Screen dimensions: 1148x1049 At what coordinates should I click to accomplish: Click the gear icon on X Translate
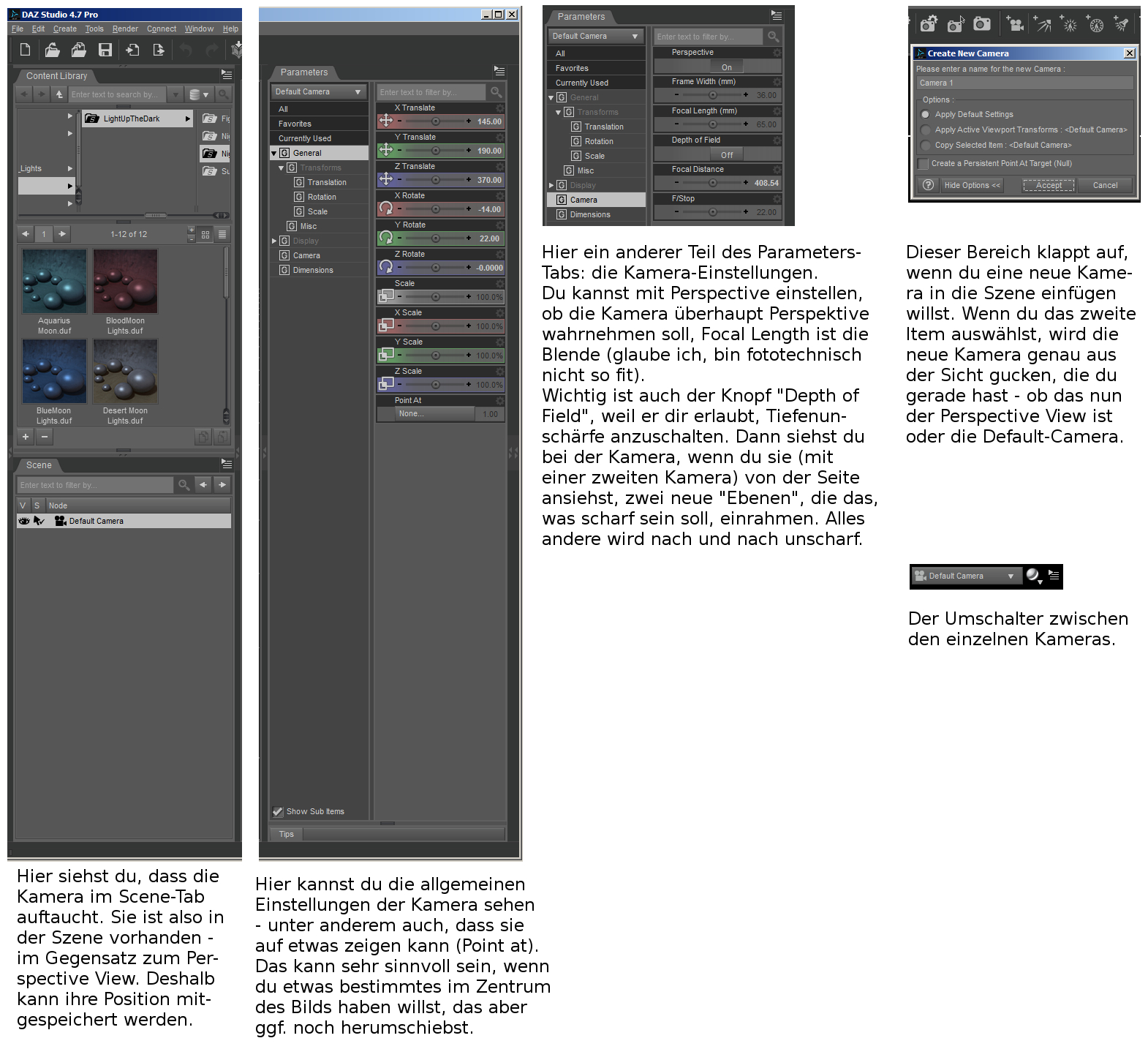click(x=500, y=108)
